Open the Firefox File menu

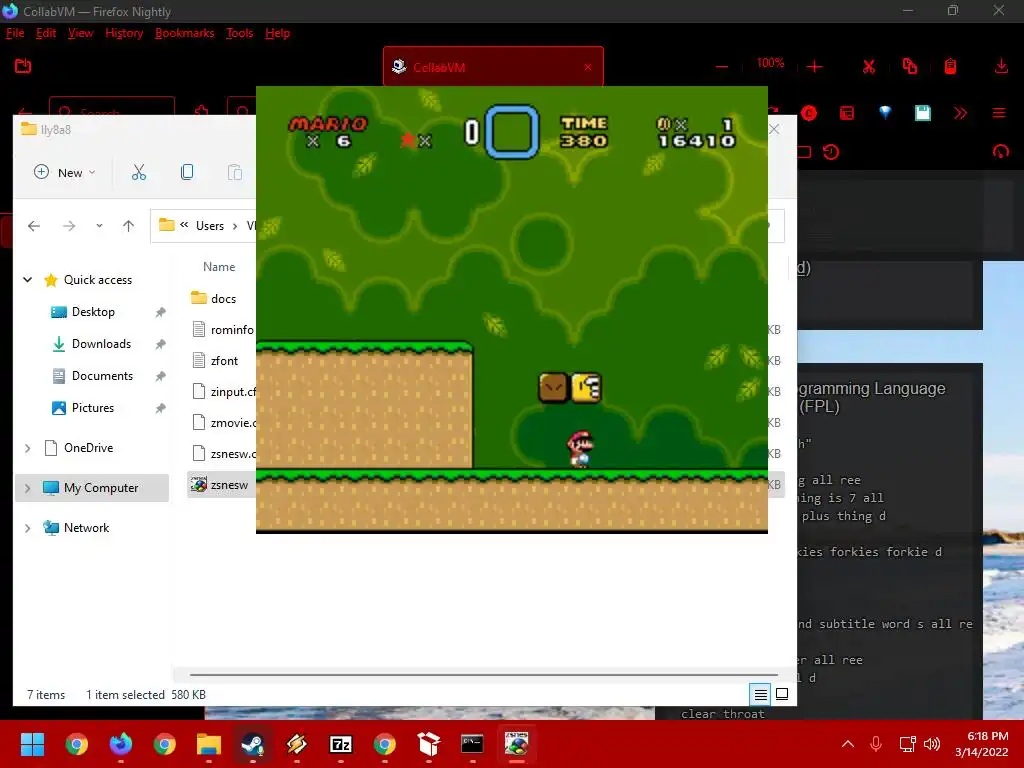[15, 33]
